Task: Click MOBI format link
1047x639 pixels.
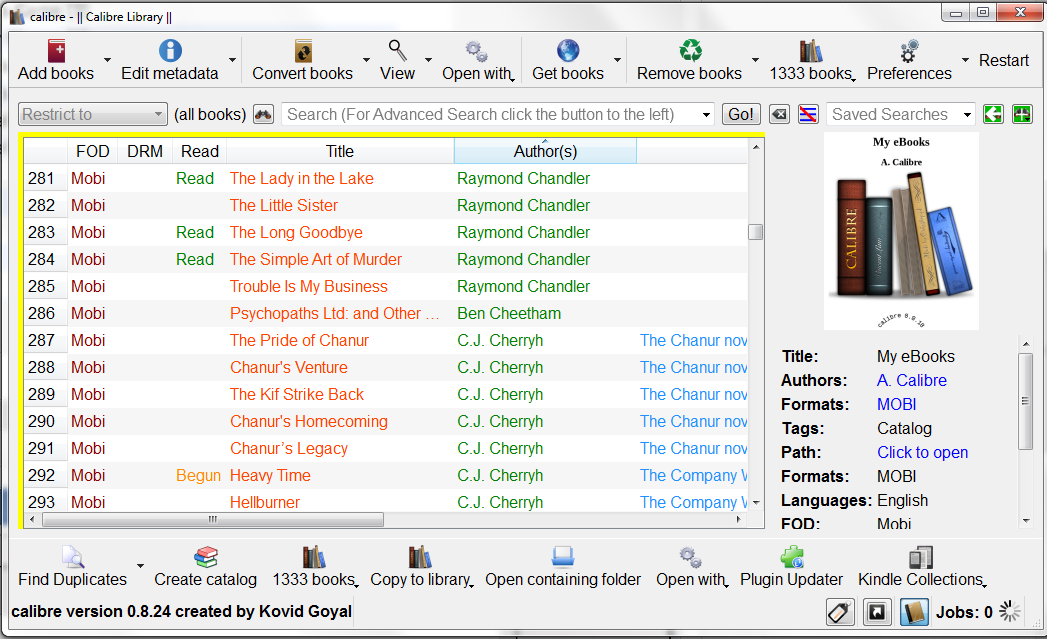Action: (897, 404)
